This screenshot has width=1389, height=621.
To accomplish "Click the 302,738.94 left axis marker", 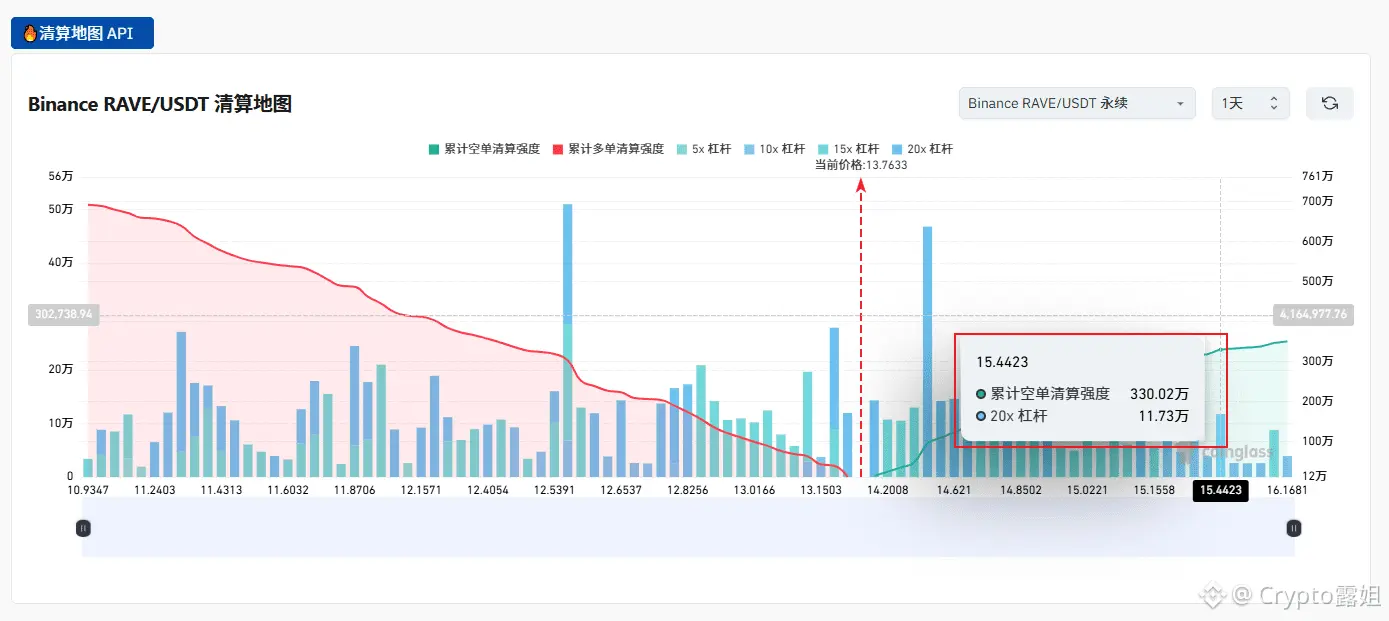I will (x=63, y=314).
